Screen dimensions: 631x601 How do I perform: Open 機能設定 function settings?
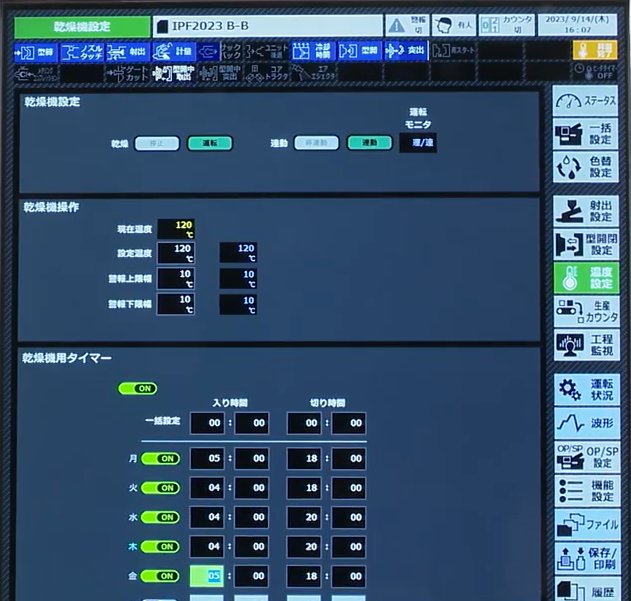coord(587,491)
